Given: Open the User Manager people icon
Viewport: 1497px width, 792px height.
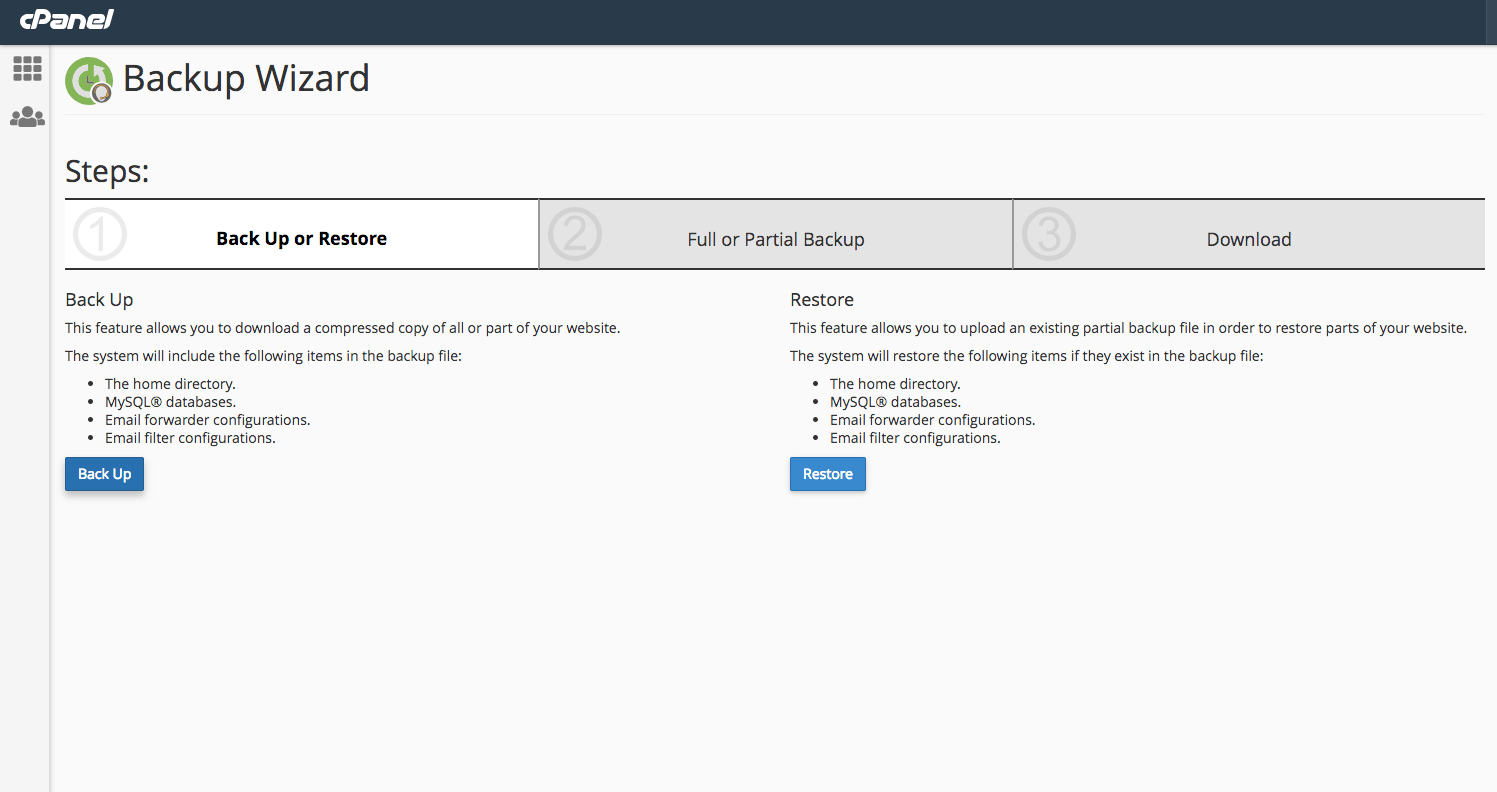Looking at the screenshot, I should (27, 117).
